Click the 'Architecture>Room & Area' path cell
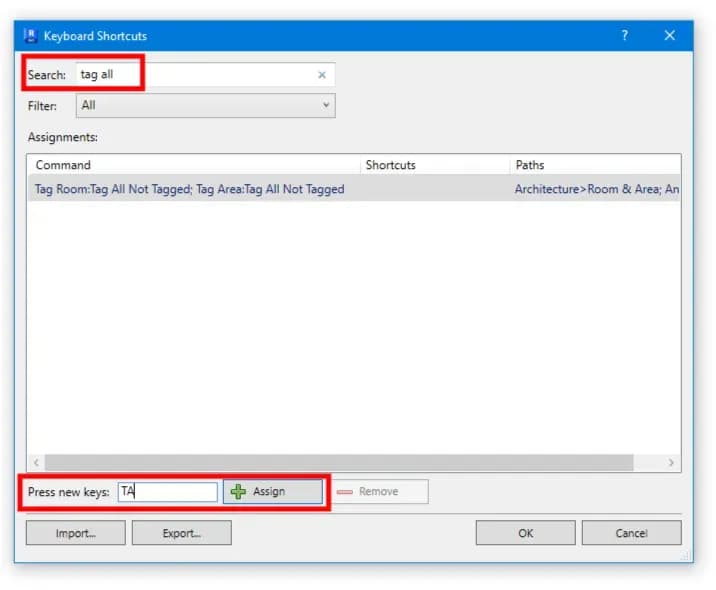Image resolution: width=716 pixels, height=590 pixels. 597,189
